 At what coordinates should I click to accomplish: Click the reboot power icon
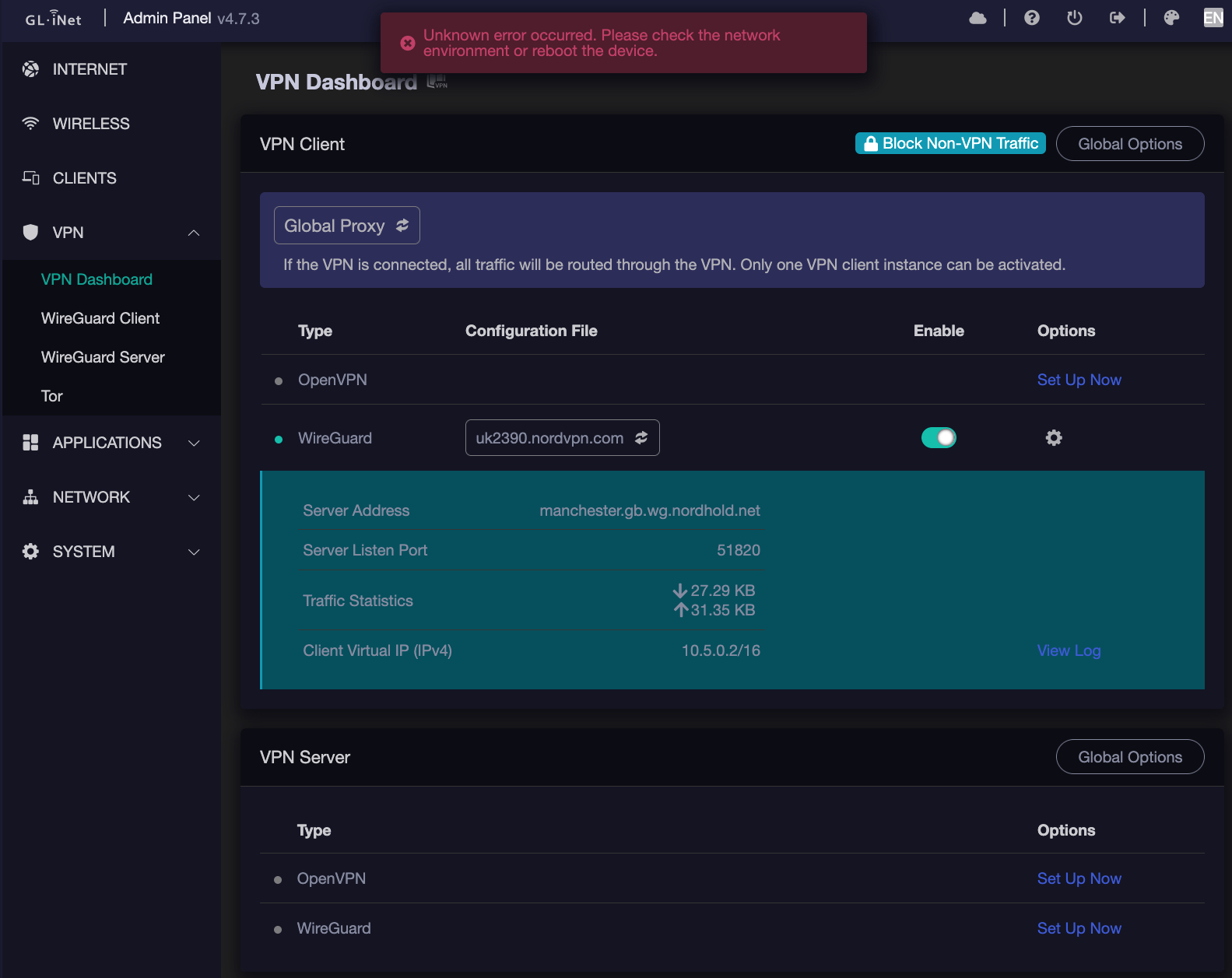(1074, 18)
